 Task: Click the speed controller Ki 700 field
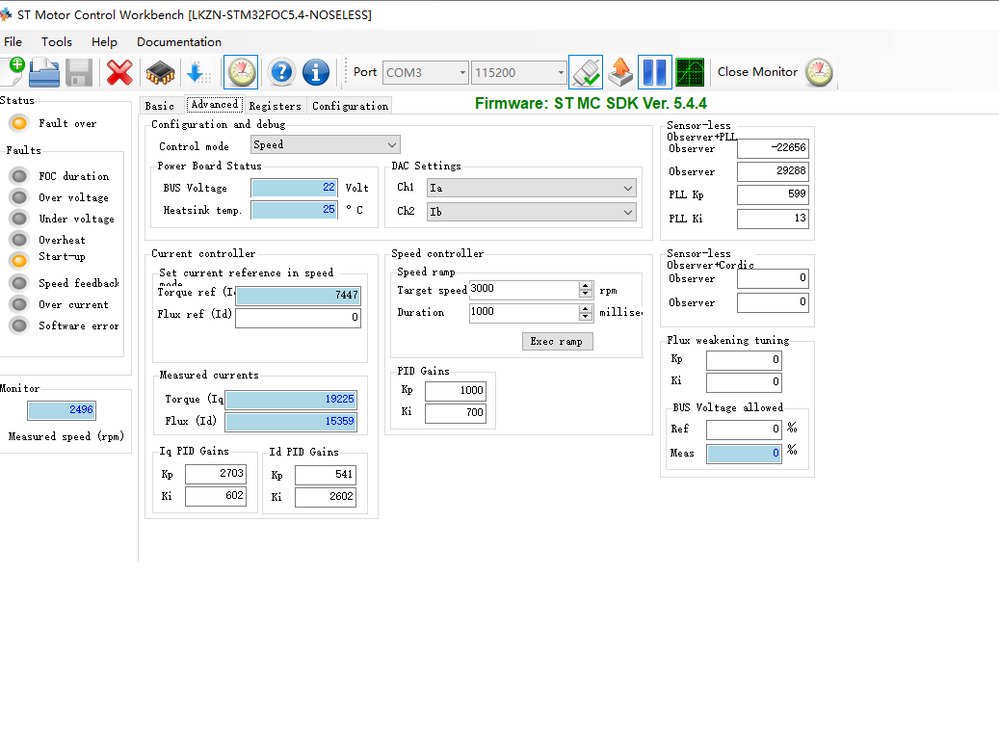point(456,413)
